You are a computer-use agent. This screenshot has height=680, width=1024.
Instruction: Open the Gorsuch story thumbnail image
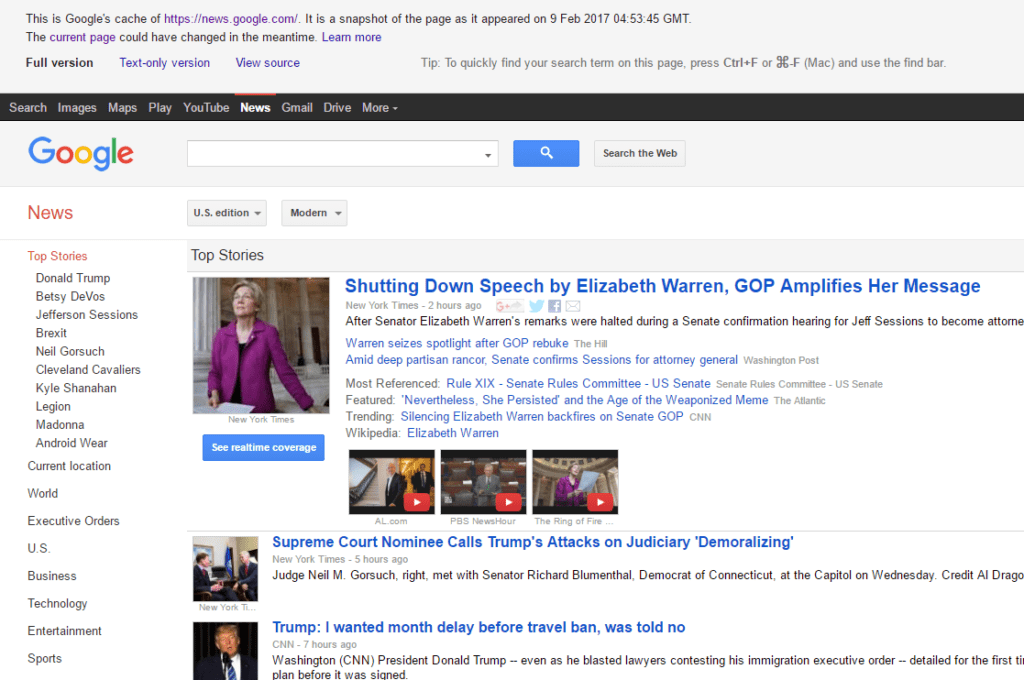coord(225,569)
